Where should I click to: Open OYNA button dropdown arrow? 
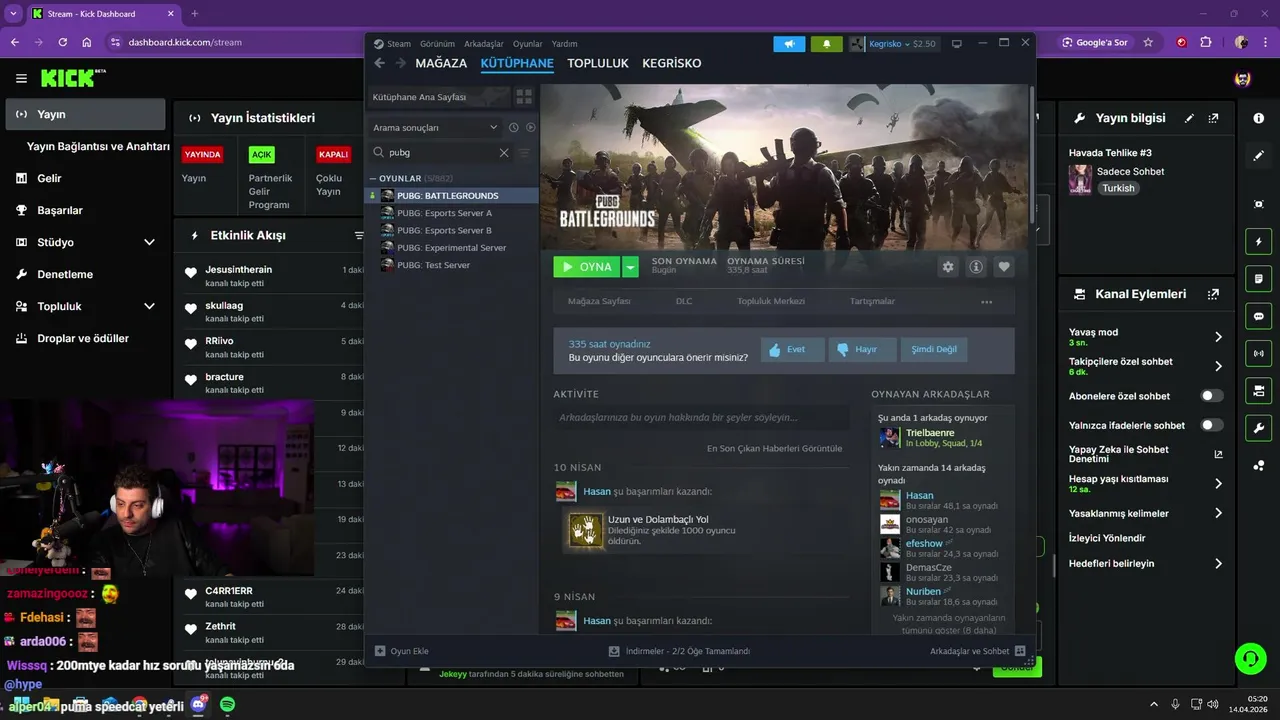pos(630,267)
